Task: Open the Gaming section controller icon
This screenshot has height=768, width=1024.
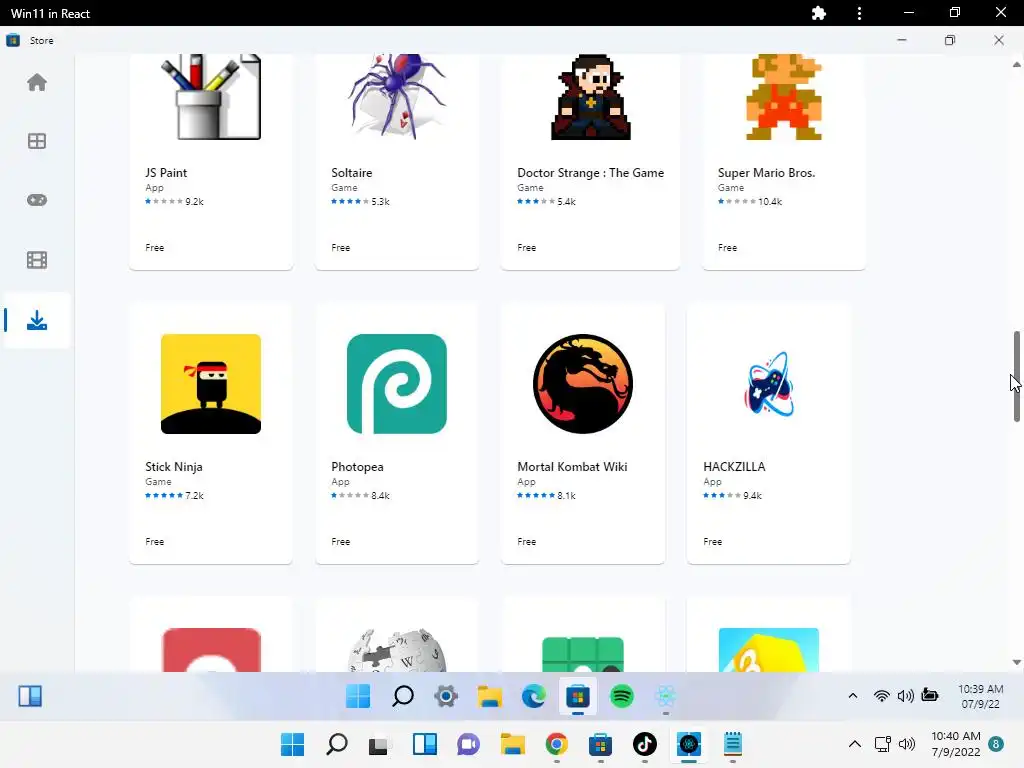Action: [x=37, y=200]
